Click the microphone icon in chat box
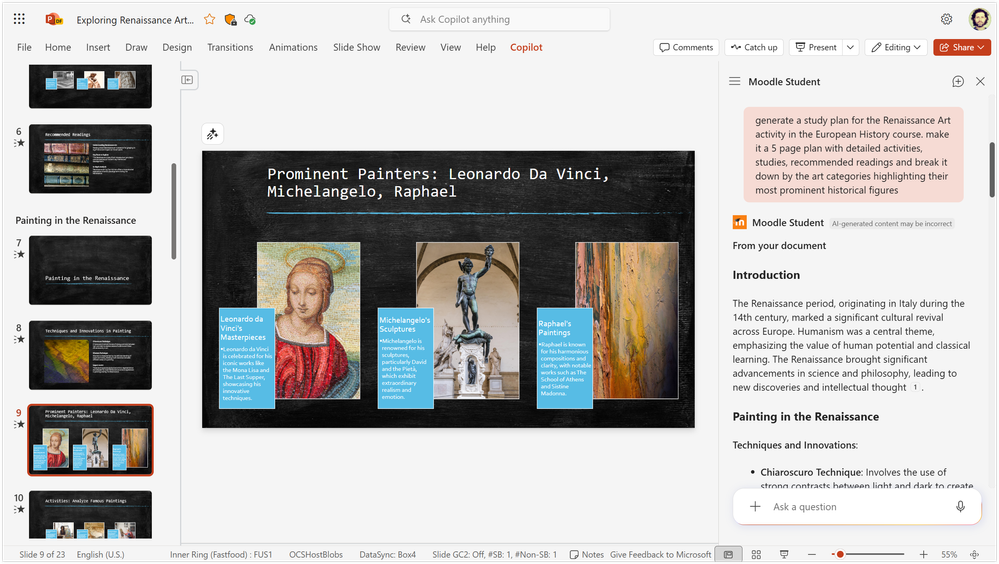999x564 pixels. pyautogui.click(x=960, y=507)
